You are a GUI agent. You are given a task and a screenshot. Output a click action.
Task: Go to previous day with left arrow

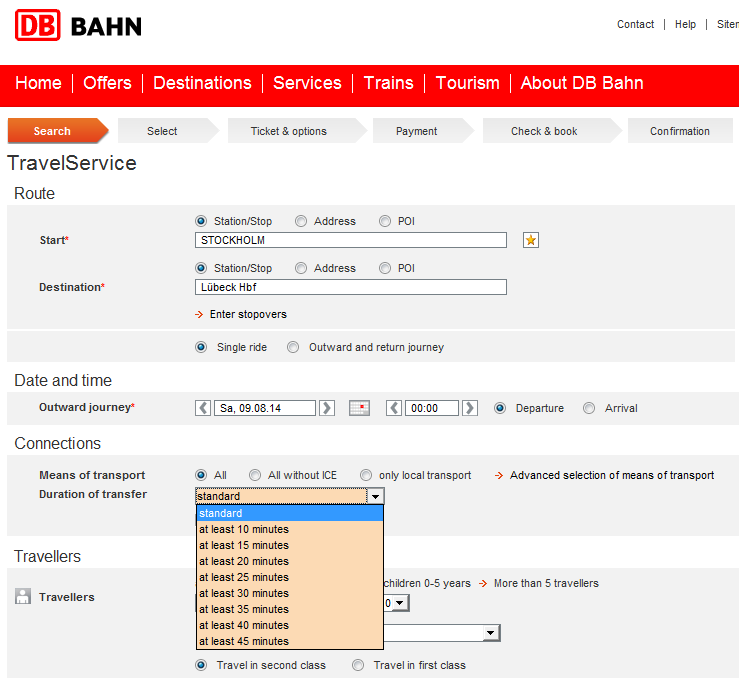pos(204,408)
